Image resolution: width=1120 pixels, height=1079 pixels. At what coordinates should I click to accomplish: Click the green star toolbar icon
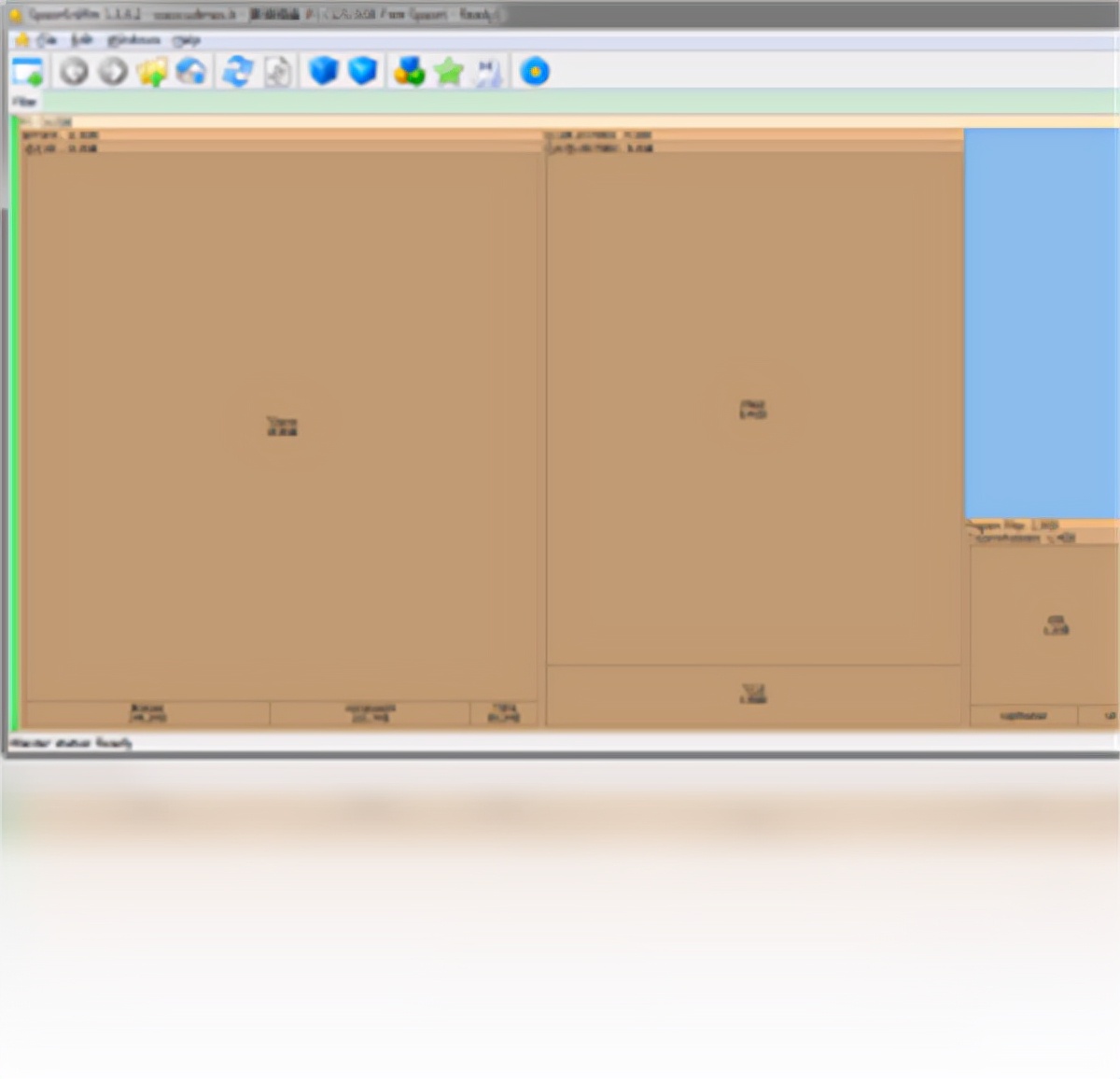(x=449, y=71)
